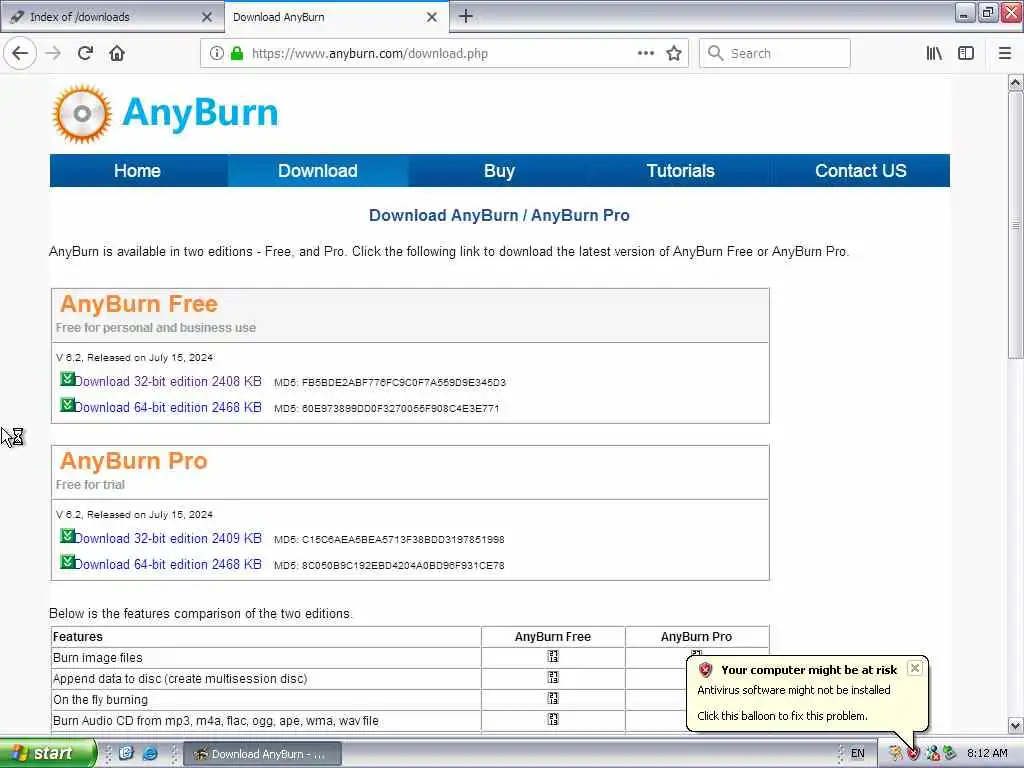Open the Home menu item
1024x768 pixels.
pos(137,170)
